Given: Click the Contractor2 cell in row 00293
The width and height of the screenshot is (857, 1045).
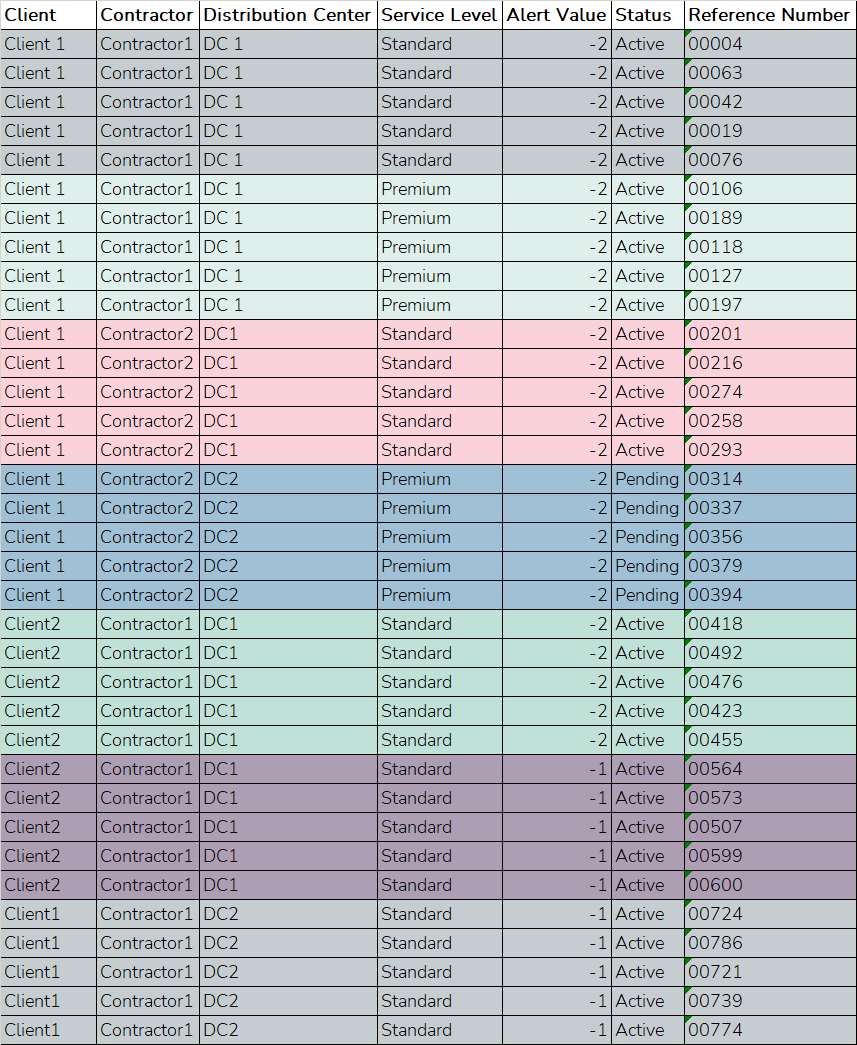Looking at the screenshot, I should point(147,450).
